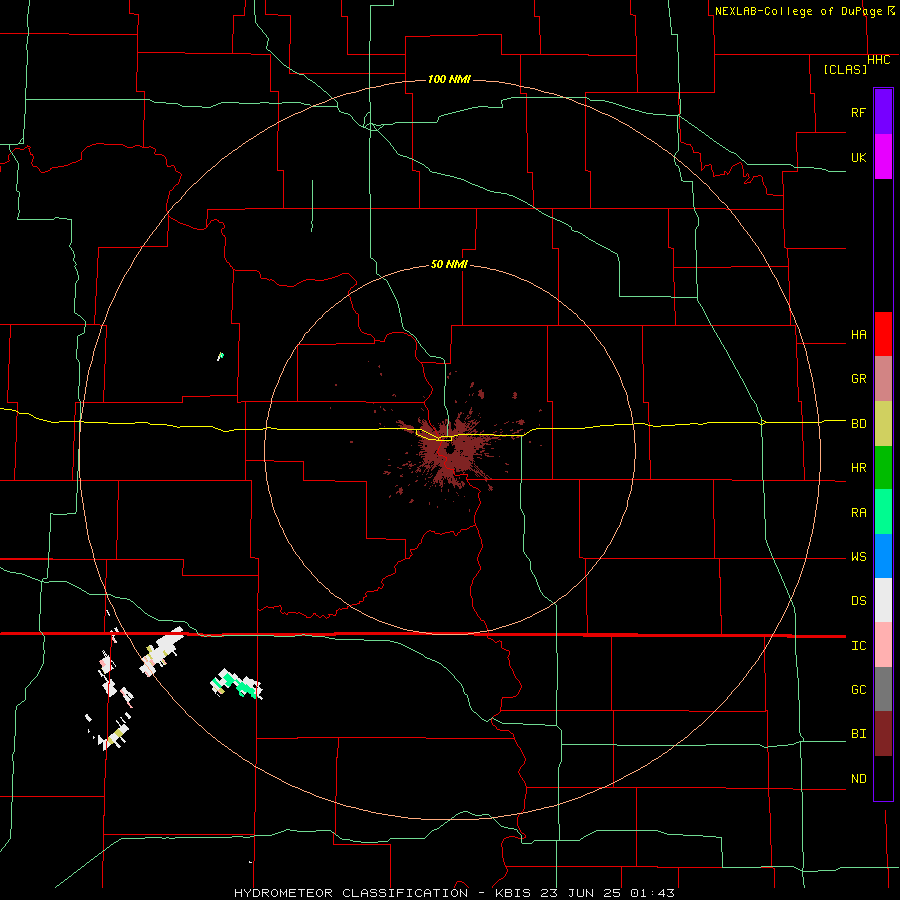Click the gray GC legend swatch
The height and width of the screenshot is (900, 900).
click(x=883, y=689)
